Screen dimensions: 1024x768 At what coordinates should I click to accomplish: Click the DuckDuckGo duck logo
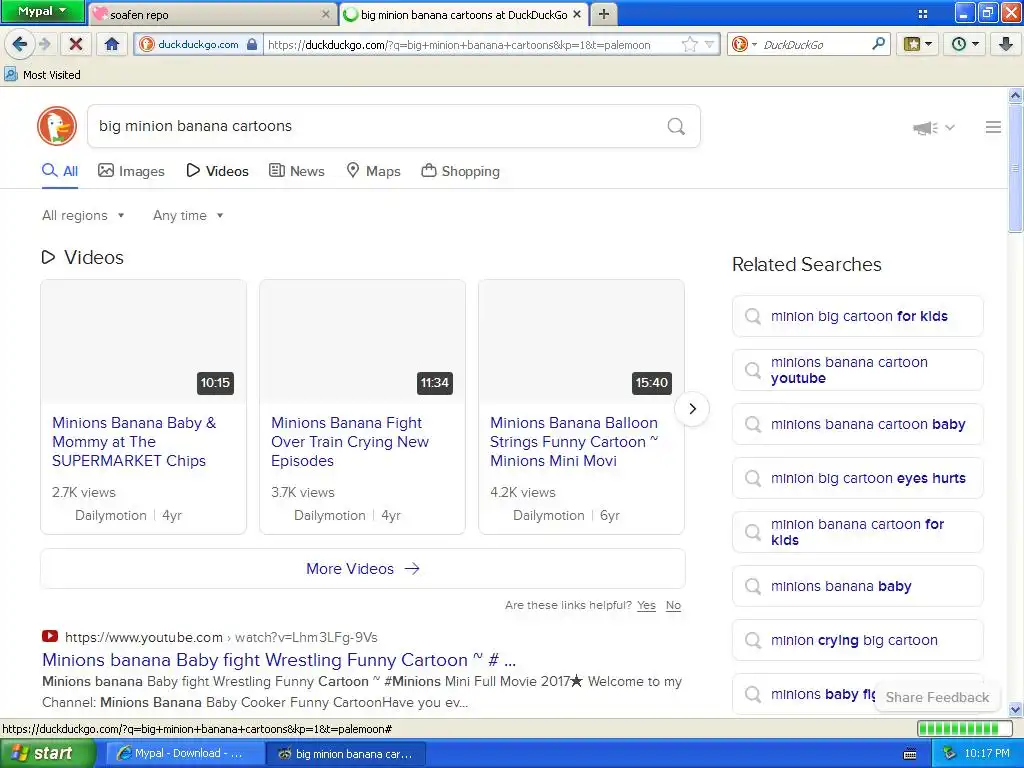tap(57, 126)
